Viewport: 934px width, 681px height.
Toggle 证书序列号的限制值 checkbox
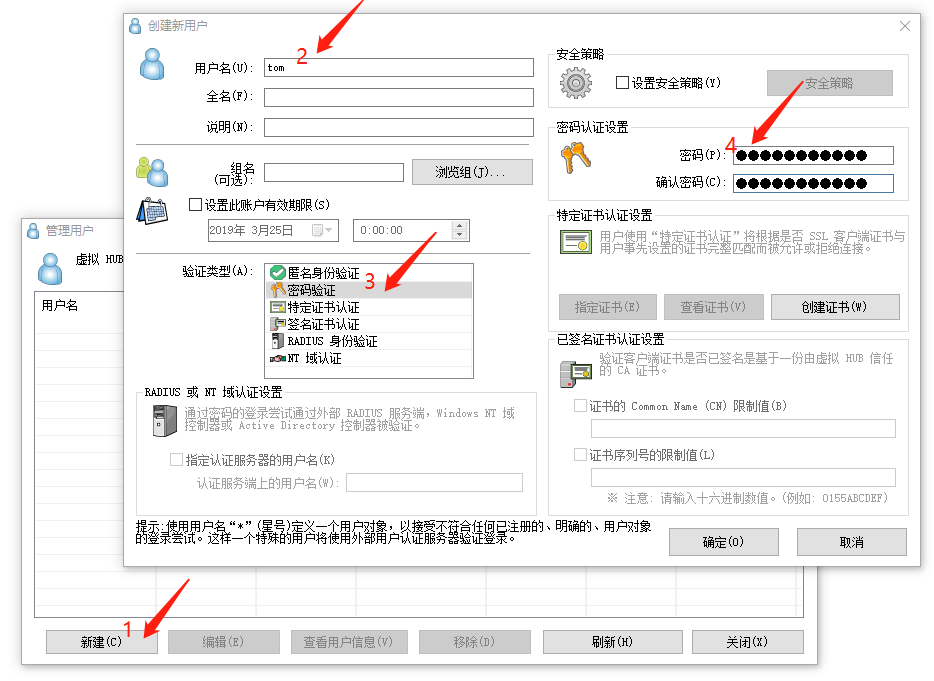click(580, 455)
